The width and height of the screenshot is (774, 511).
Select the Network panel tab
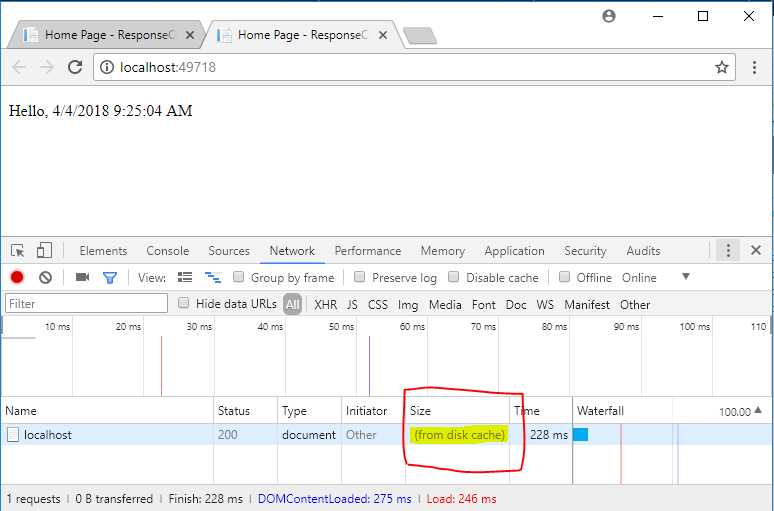292,251
